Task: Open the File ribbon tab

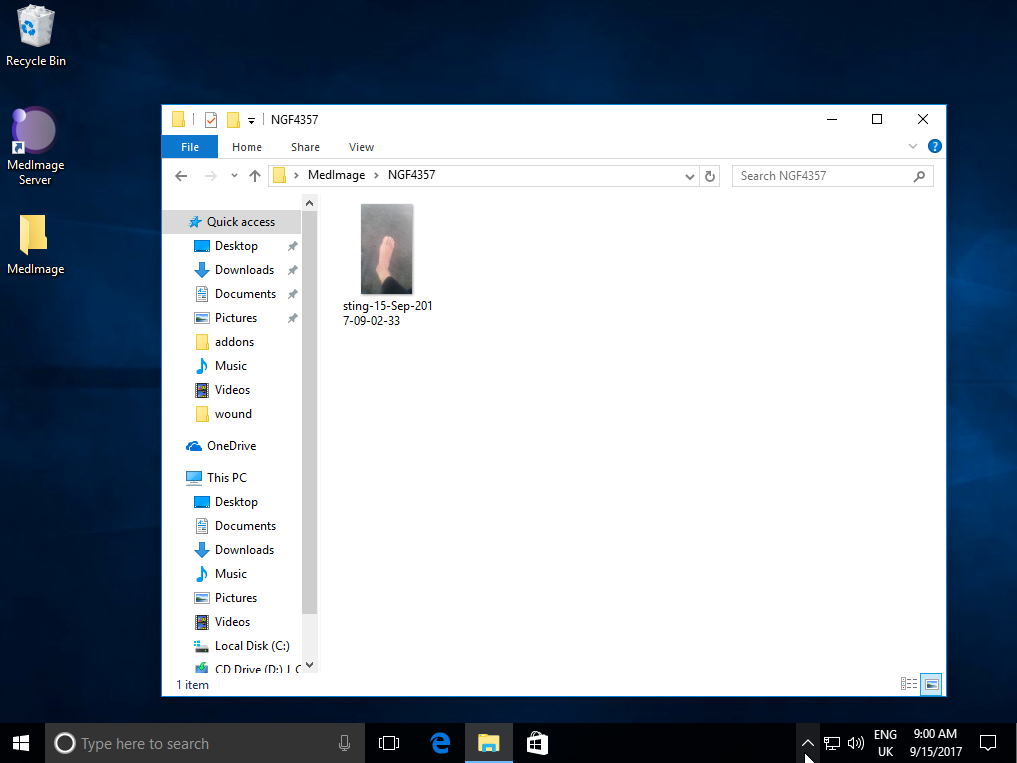Action: click(x=190, y=147)
